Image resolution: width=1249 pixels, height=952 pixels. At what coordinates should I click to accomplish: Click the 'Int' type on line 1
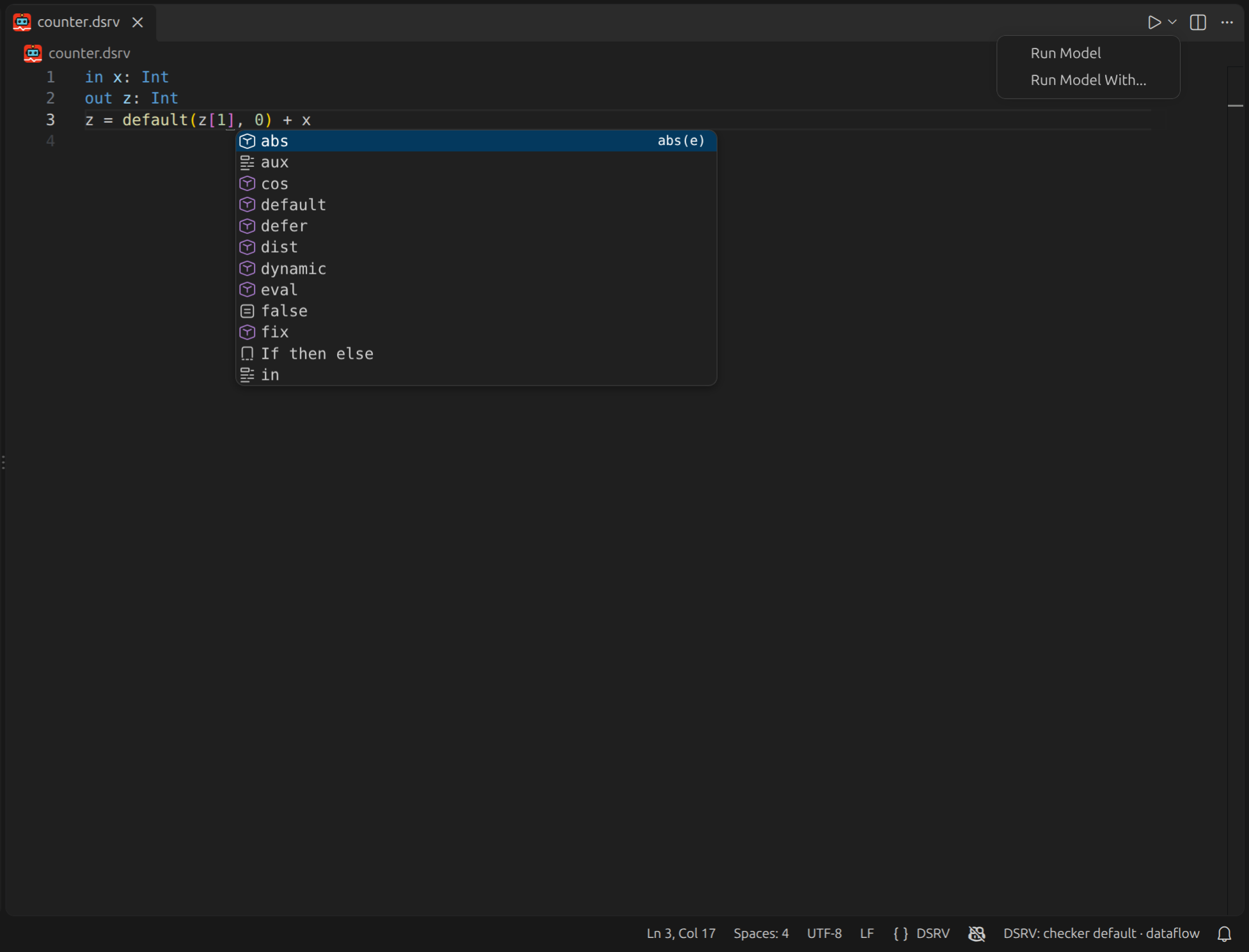tap(155, 77)
